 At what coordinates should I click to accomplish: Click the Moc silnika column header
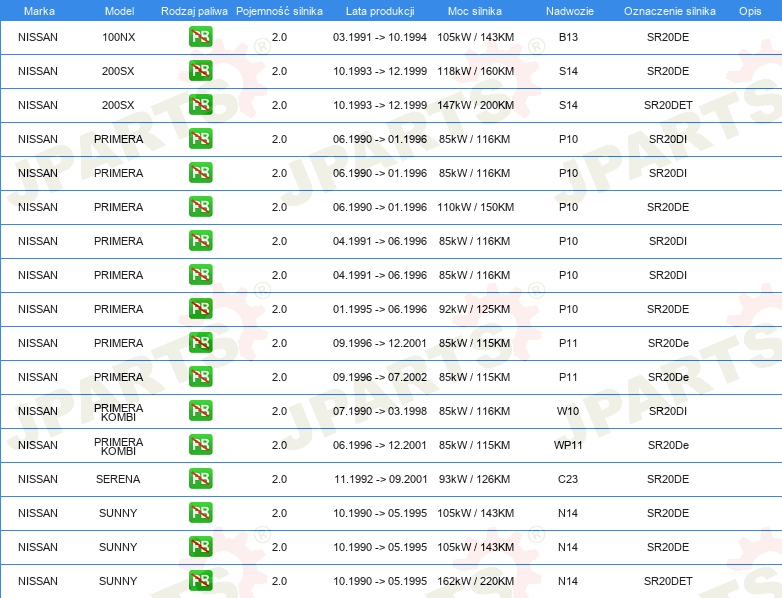475,11
